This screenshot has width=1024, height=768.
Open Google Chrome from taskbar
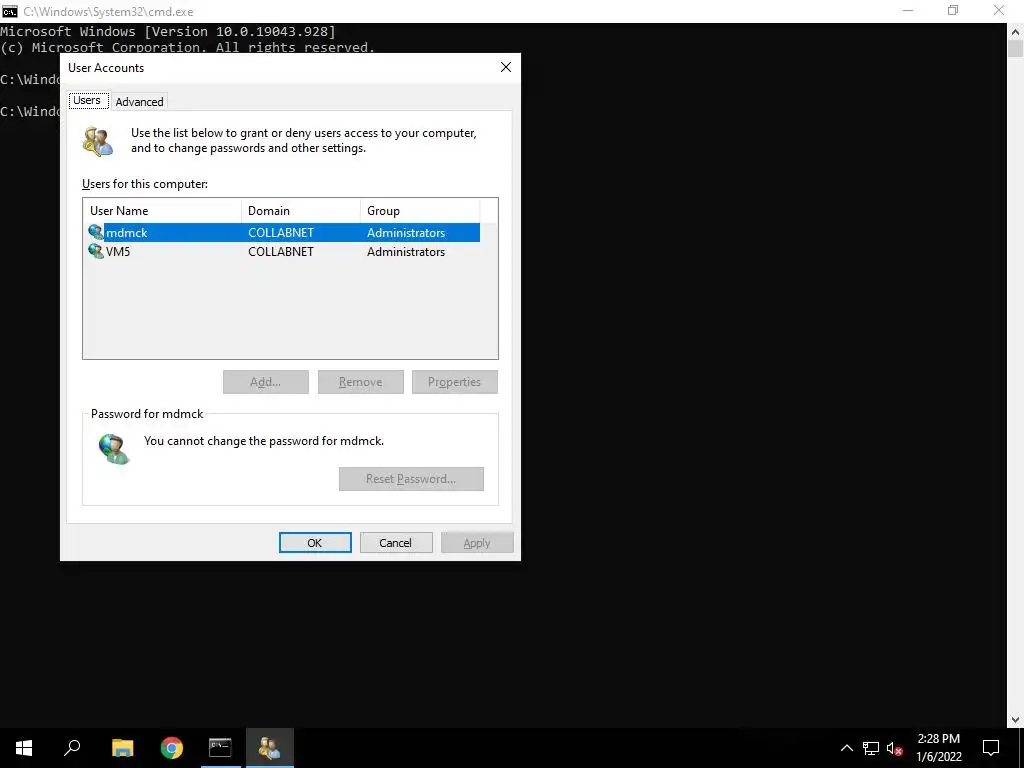click(172, 748)
